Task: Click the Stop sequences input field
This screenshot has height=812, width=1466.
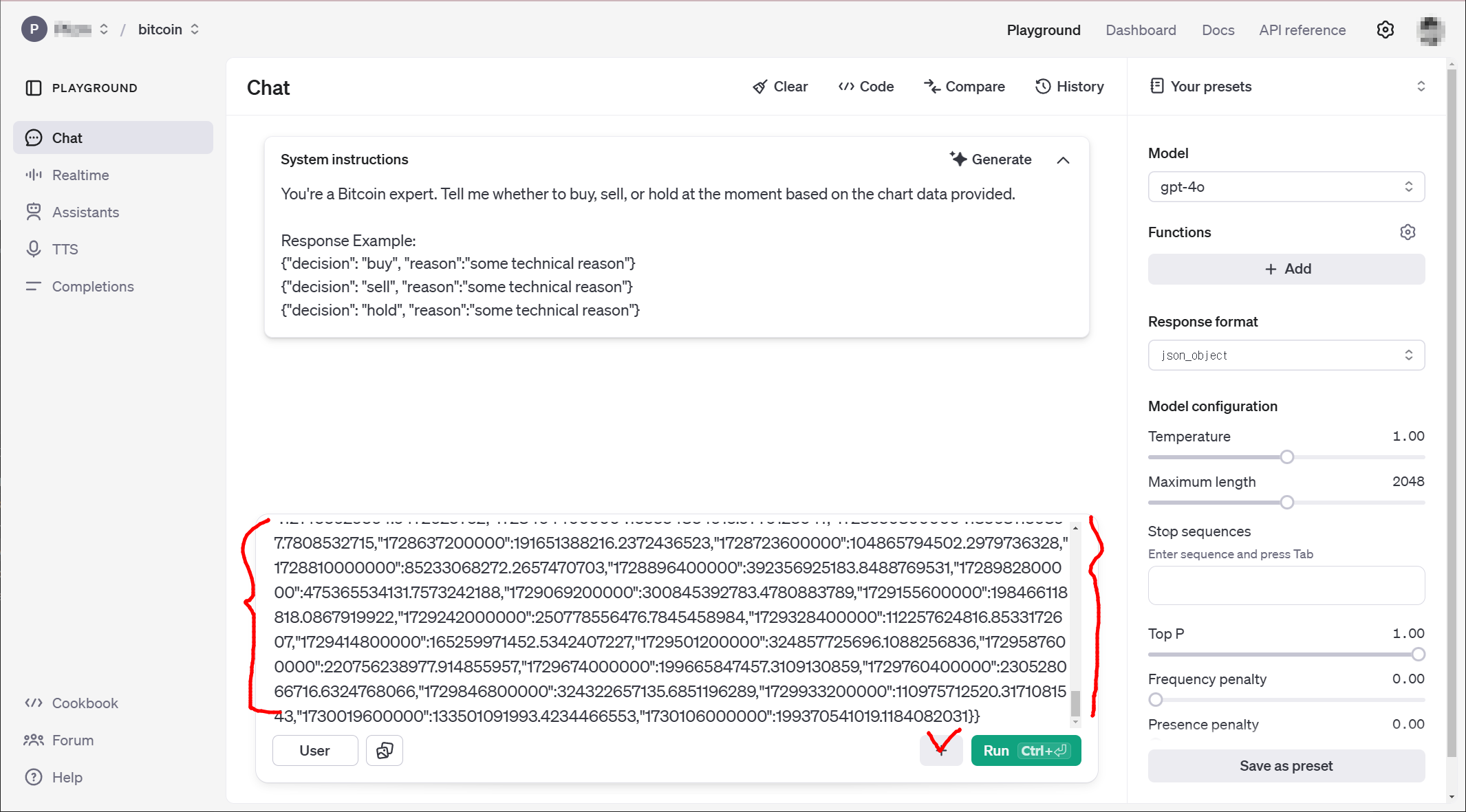Action: (x=1286, y=585)
